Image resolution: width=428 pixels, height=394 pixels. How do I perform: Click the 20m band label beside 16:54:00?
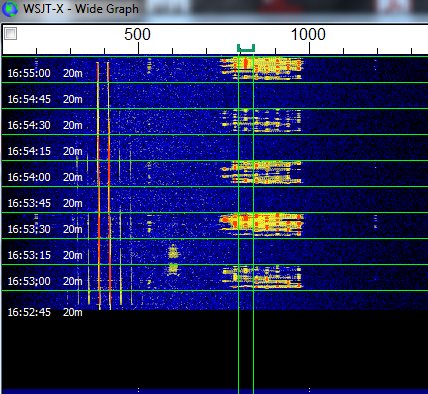[73, 177]
